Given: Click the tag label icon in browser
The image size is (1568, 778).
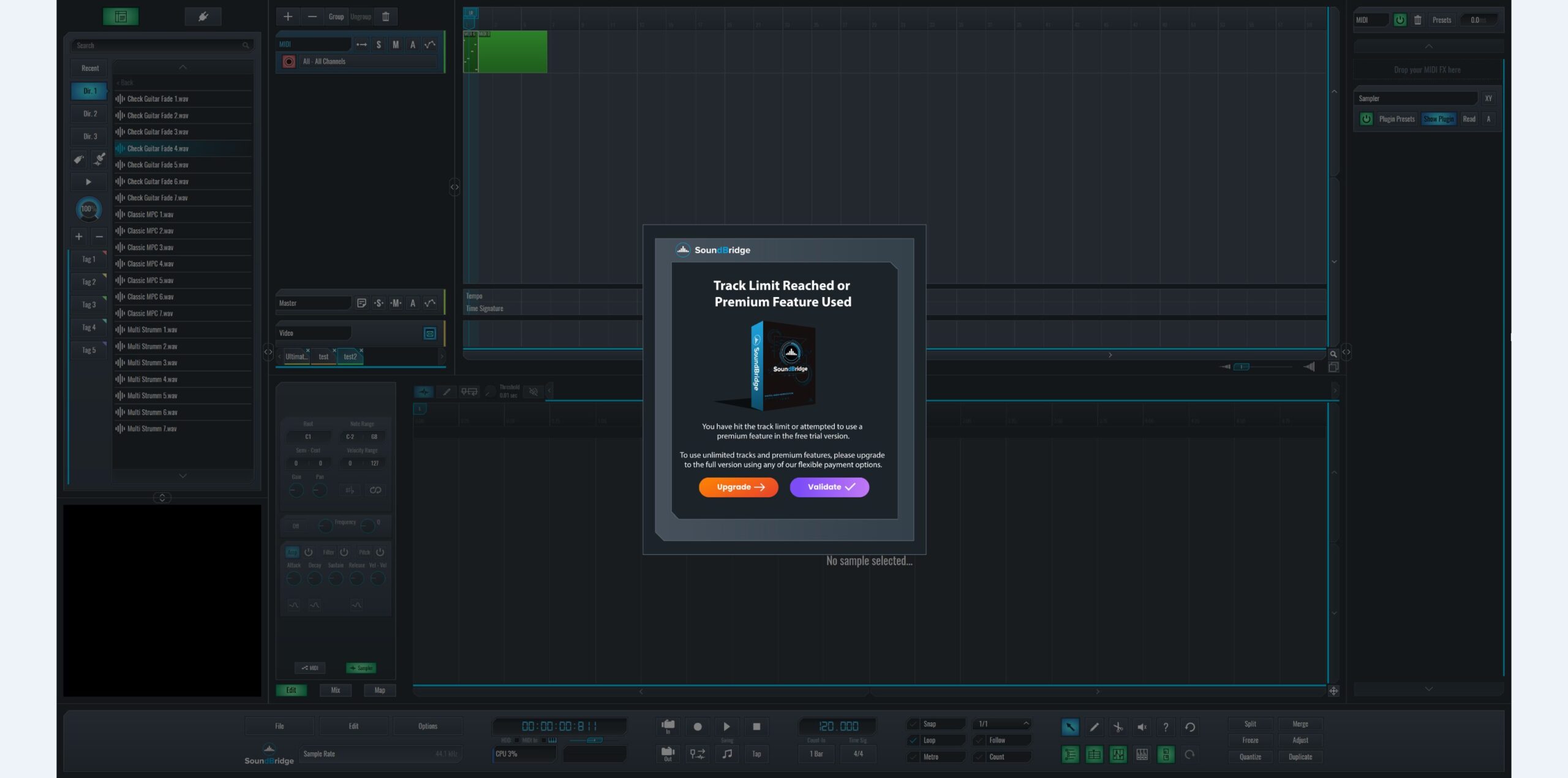Looking at the screenshot, I should coord(78,160).
